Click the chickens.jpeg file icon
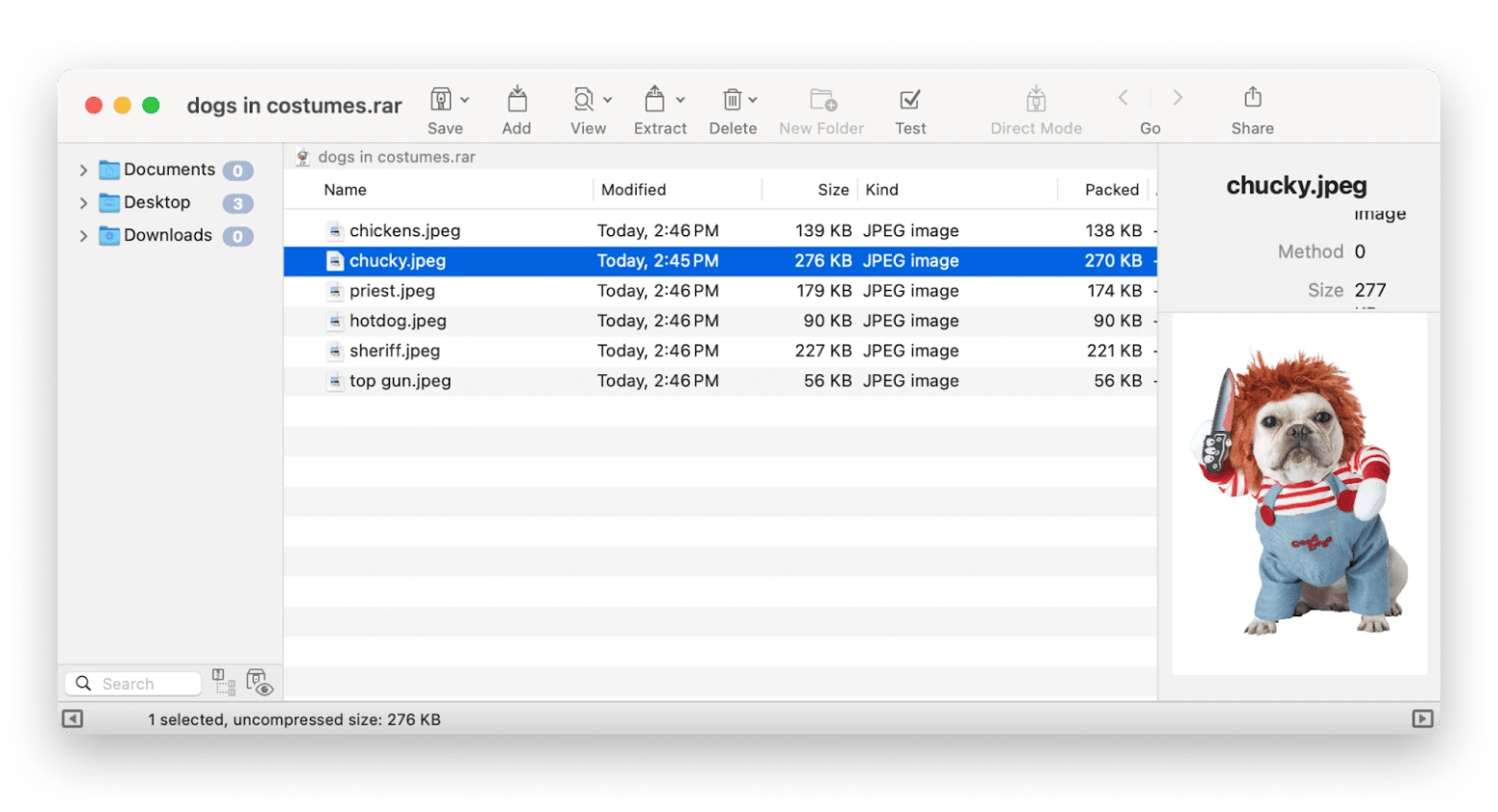The width and height of the screenshot is (1498, 812). pos(334,230)
